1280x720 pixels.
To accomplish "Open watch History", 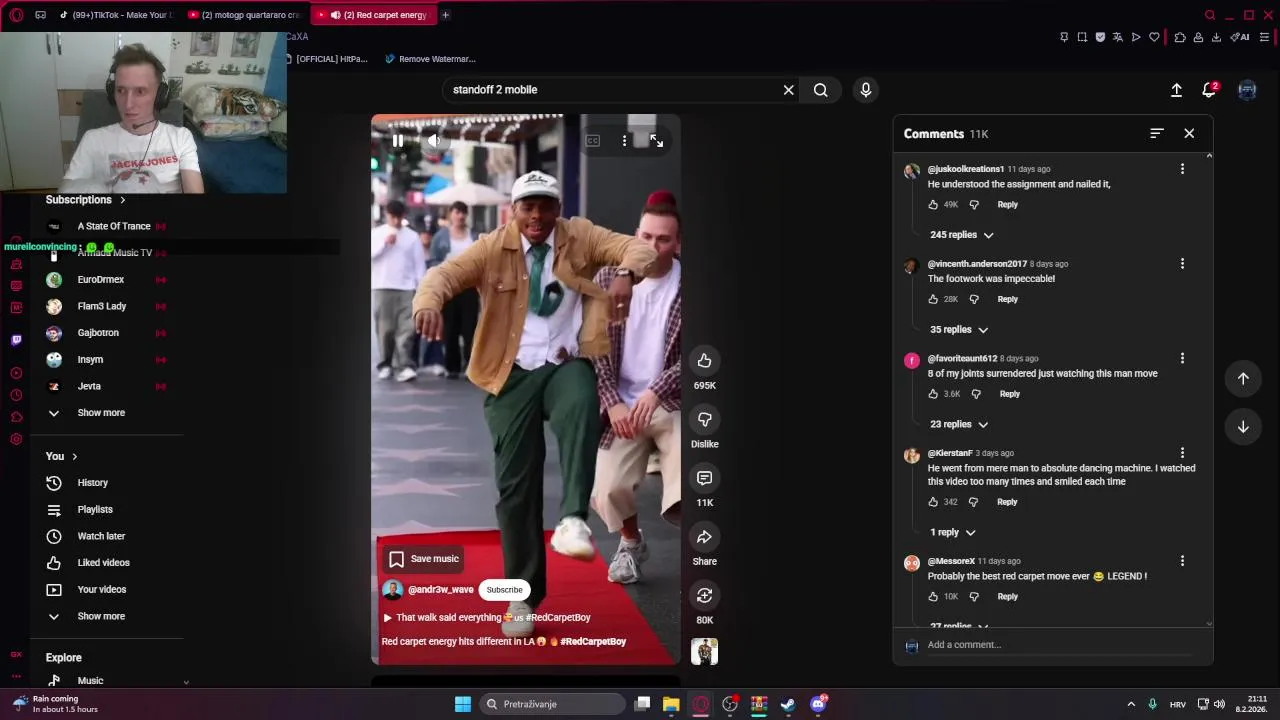I will [92, 483].
